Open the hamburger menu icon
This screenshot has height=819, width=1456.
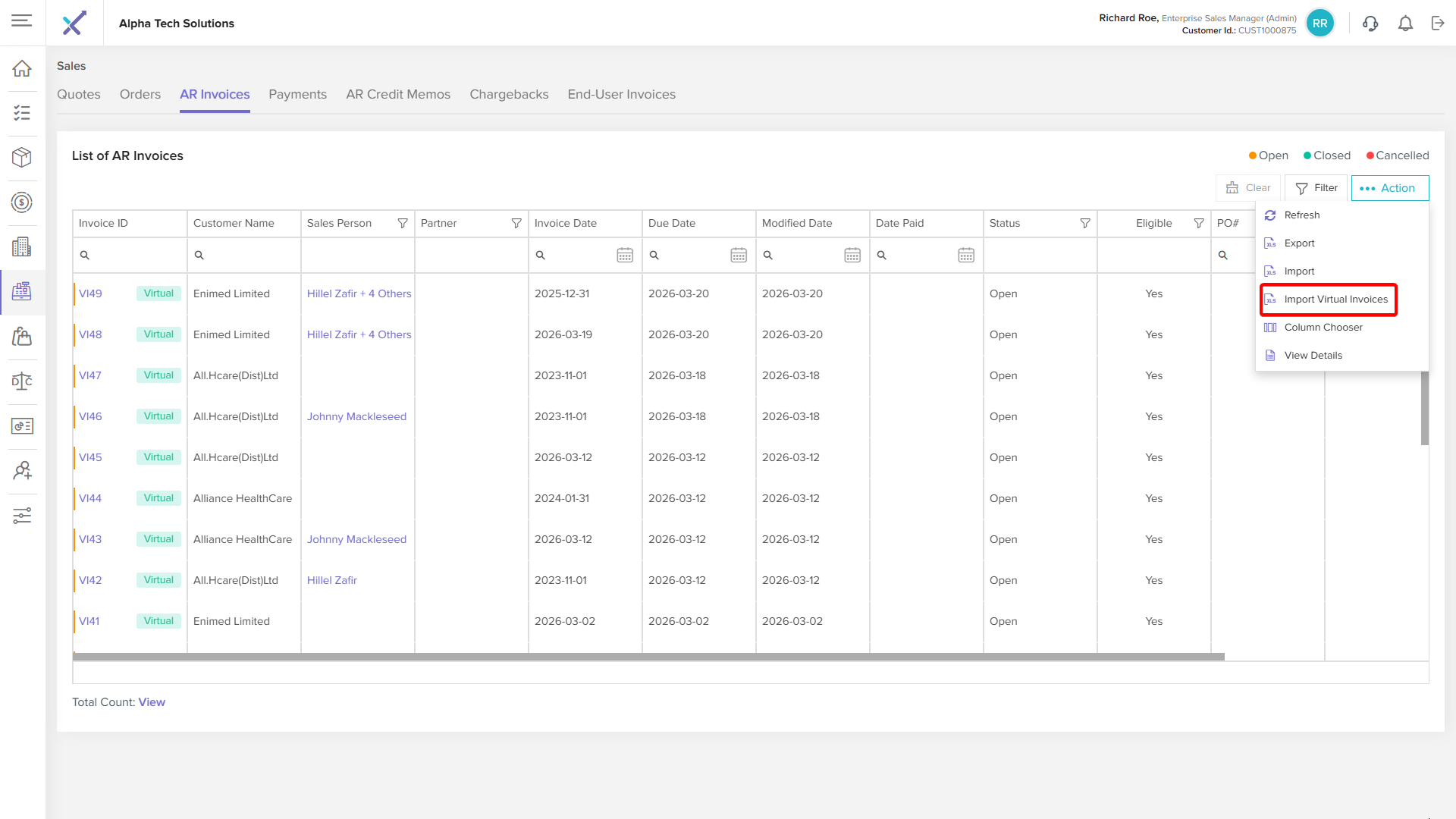tap(22, 20)
